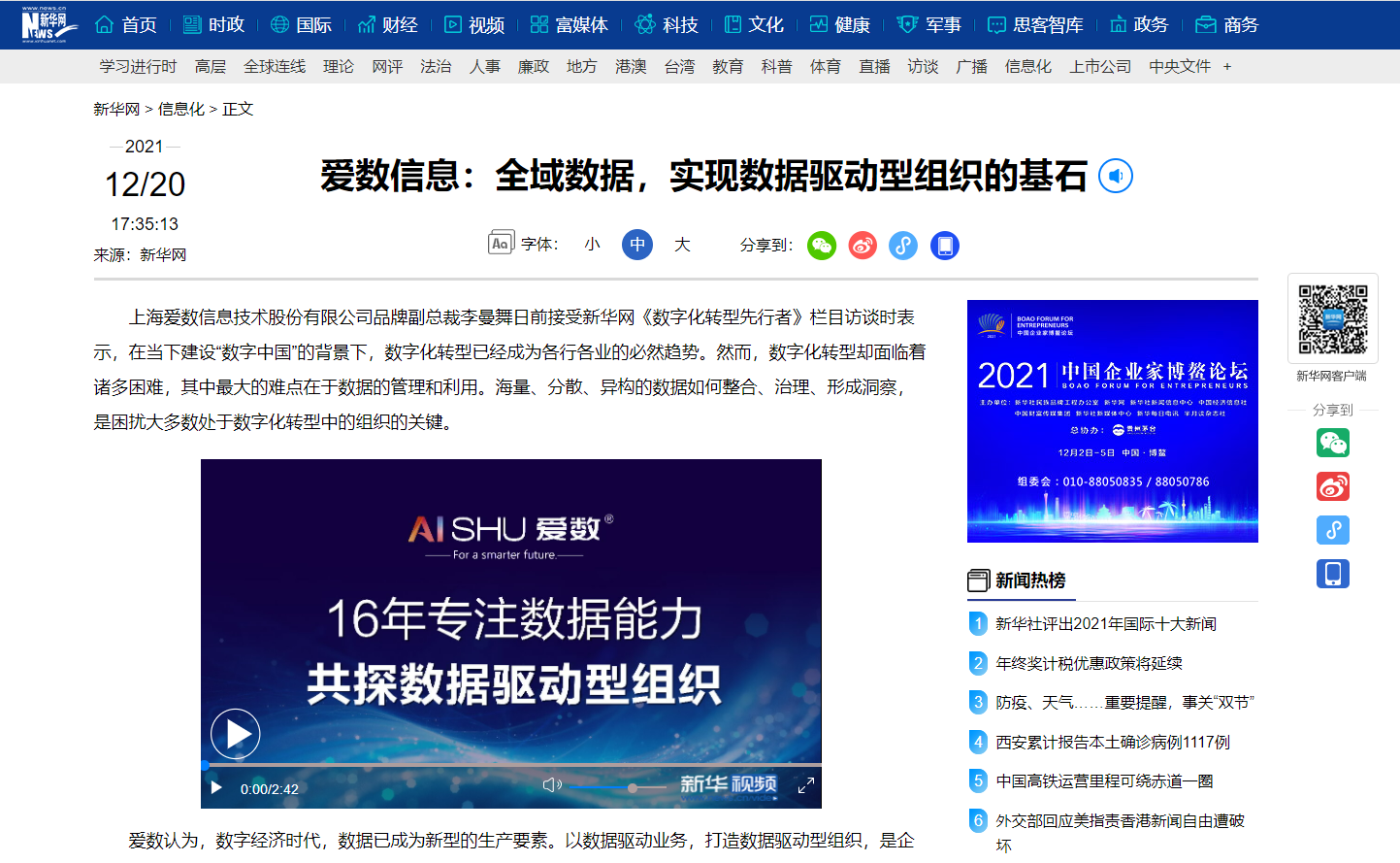Open 新华社评出2021年国际十大新闻 headline
Viewport: 1400px width, 863px height.
coord(1106,624)
